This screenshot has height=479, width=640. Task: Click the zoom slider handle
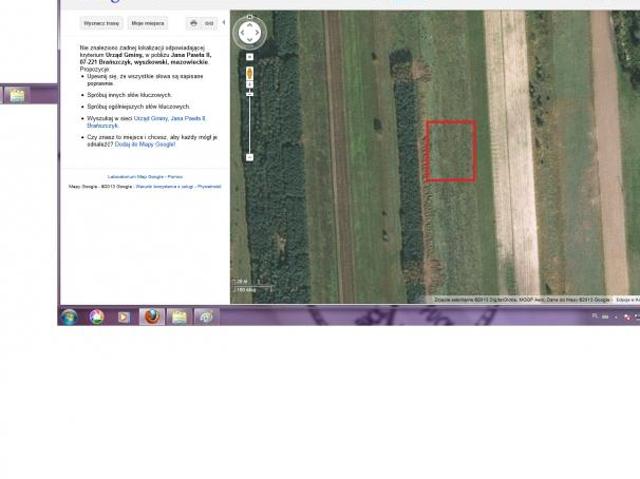point(250,94)
